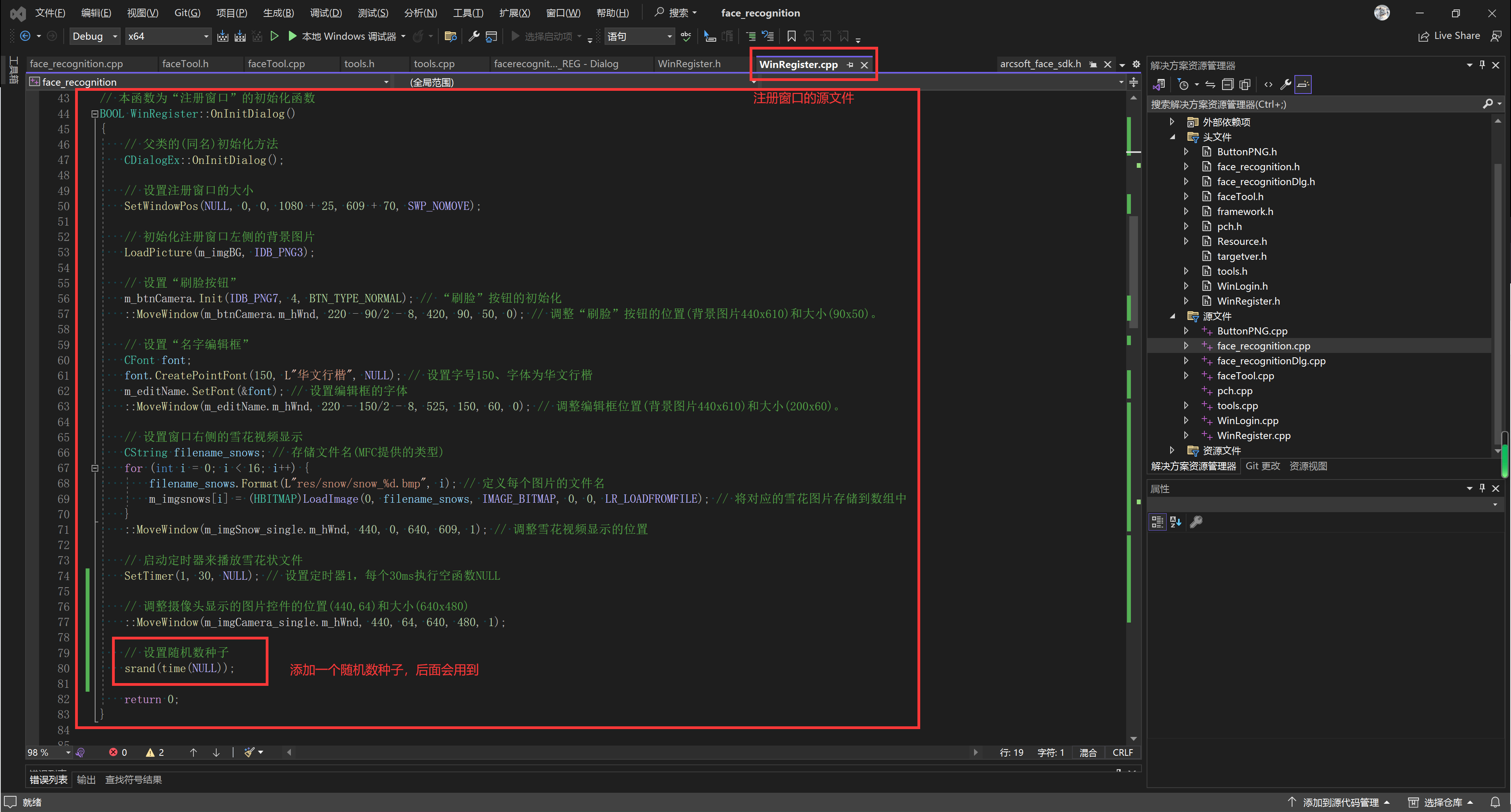Toggle the preview selected items button
1511x812 pixels.
[x=1303, y=85]
